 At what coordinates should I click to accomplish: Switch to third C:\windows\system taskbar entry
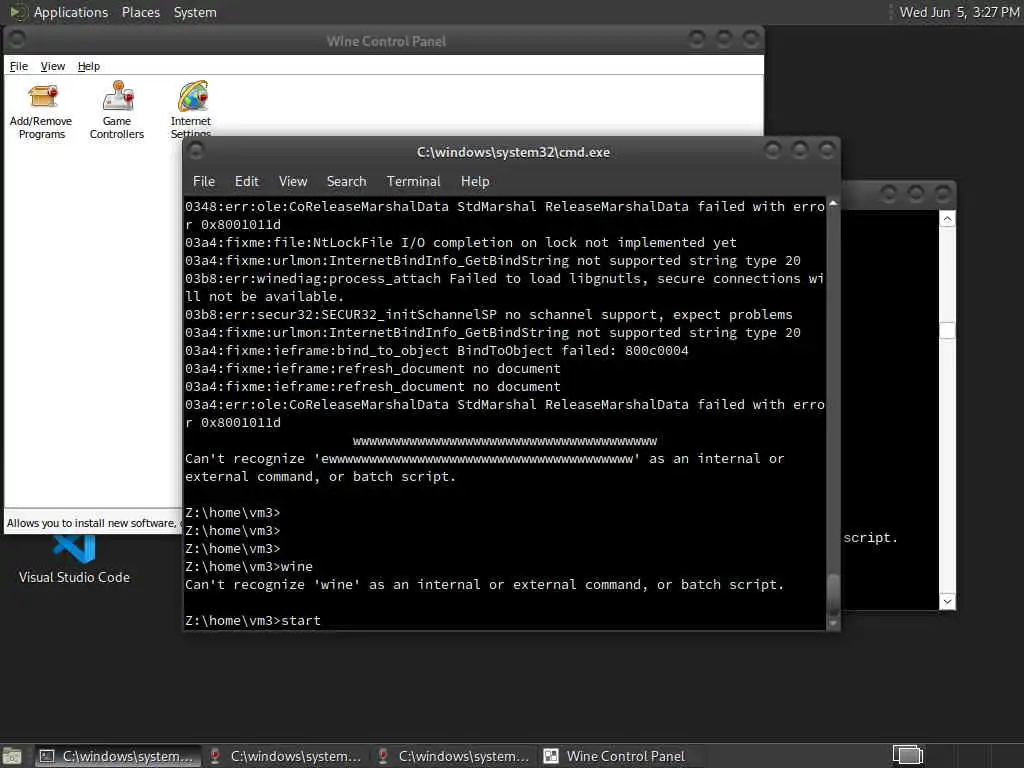[x=454, y=756]
